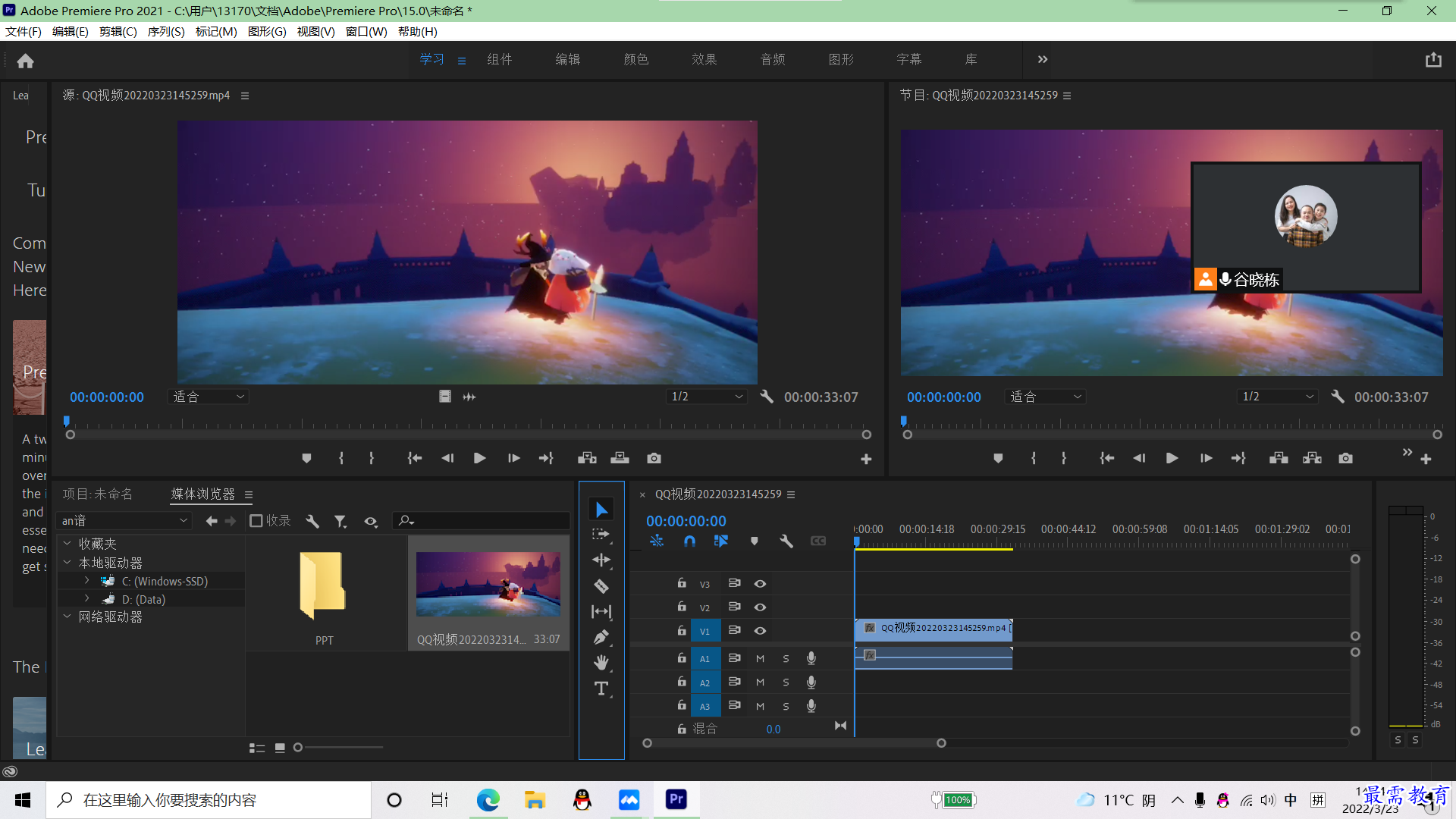
Task: Filter file types in media browser
Action: click(340, 521)
